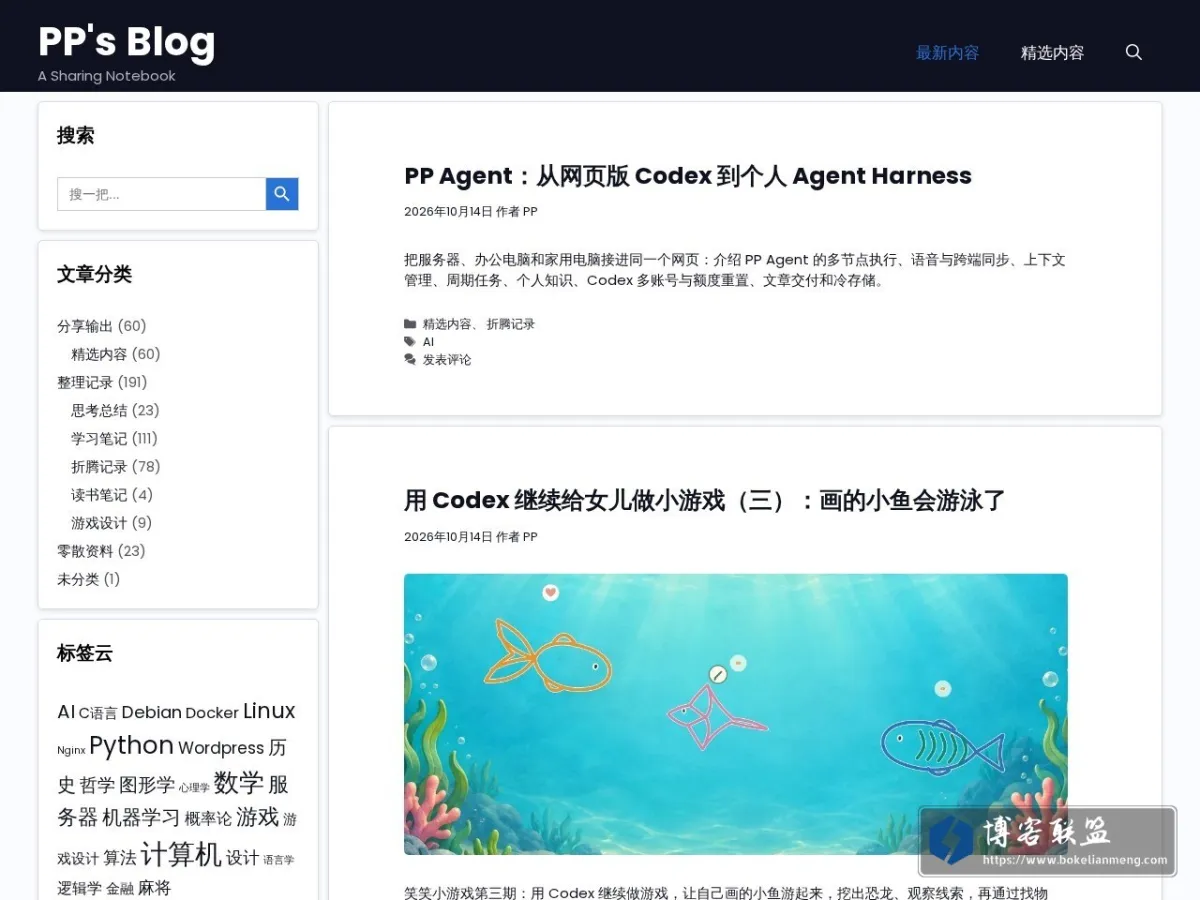Screen dimensions: 1200x900
Task: Open sidebar subcategory 折腾记录 (78)
Action: coord(100,466)
